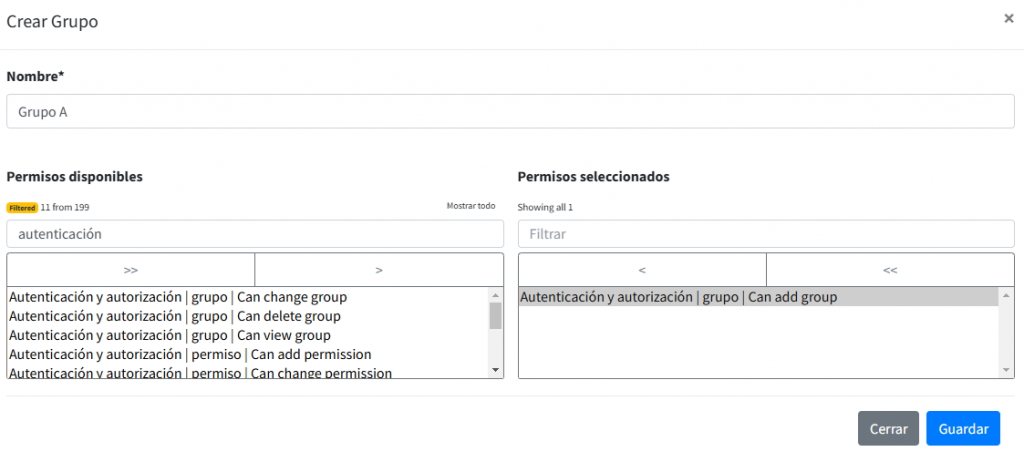This screenshot has width=1024, height=462.
Task: Click the available permissions filter field
Action: [x=255, y=234]
